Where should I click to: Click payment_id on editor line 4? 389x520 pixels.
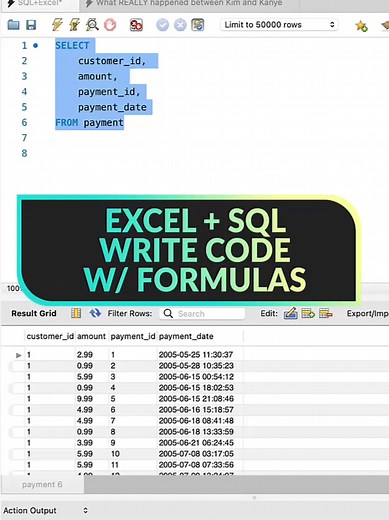tap(109, 92)
